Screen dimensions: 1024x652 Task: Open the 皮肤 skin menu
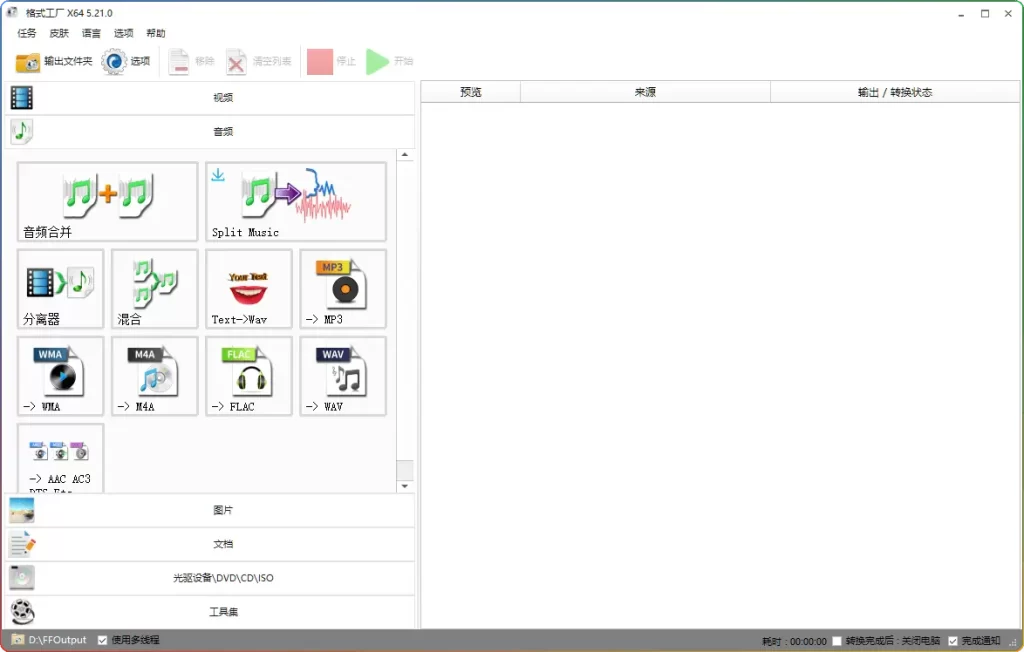click(59, 33)
